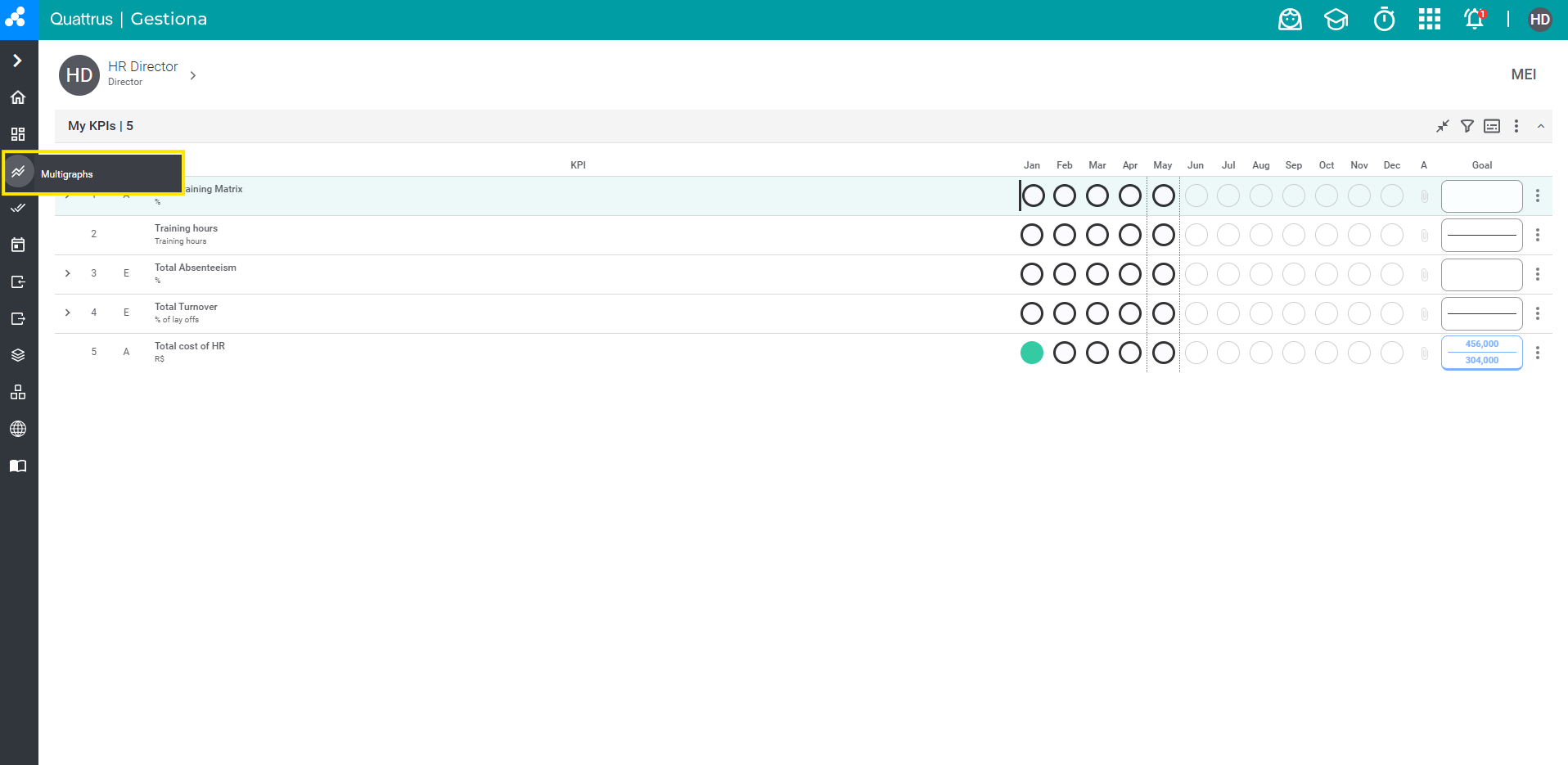Open the graduation cap training icon
Image resolution: width=1568 pixels, height=765 pixels.
(1336, 20)
